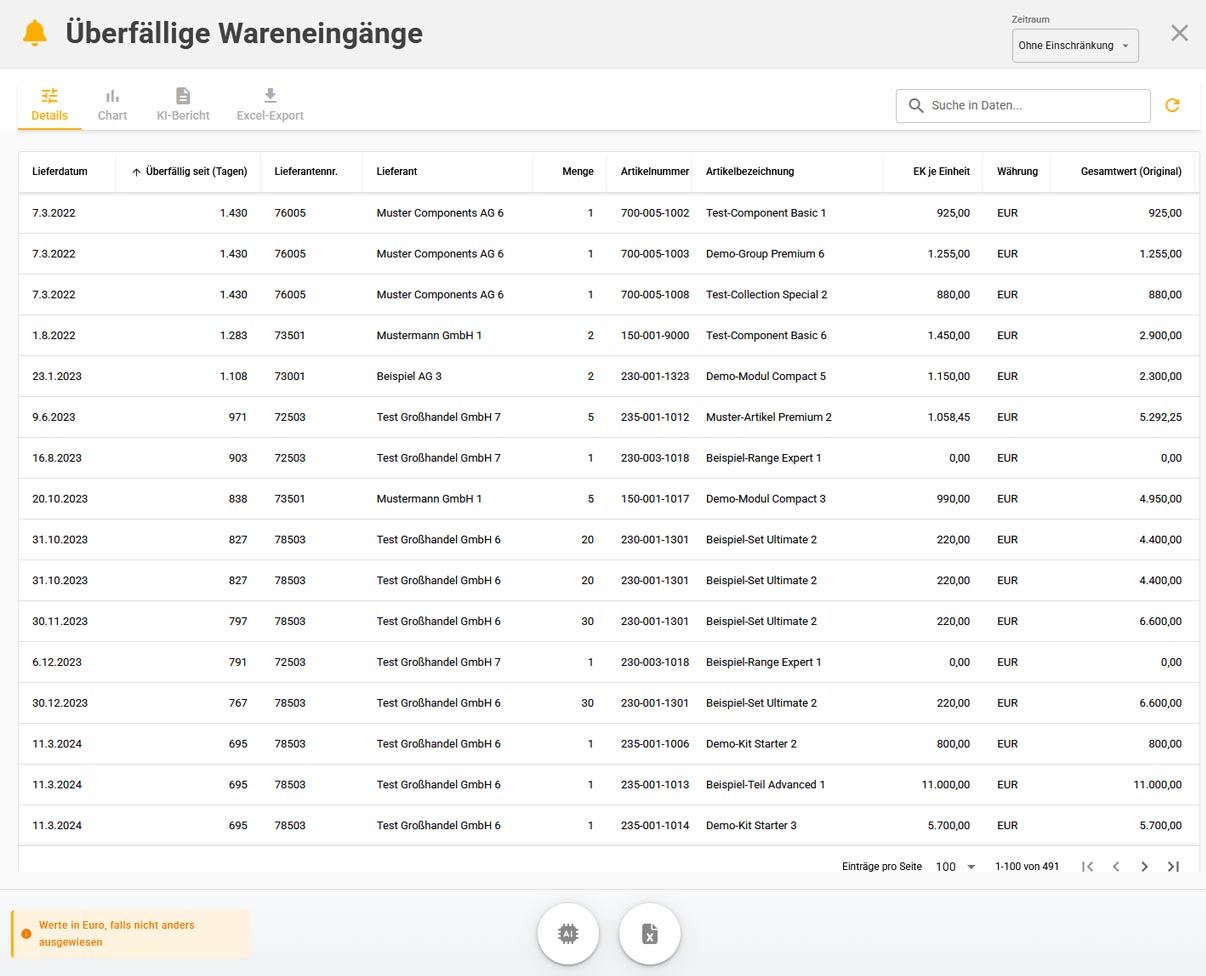
Task: Select the Excel-Export tab
Action: coord(270,104)
